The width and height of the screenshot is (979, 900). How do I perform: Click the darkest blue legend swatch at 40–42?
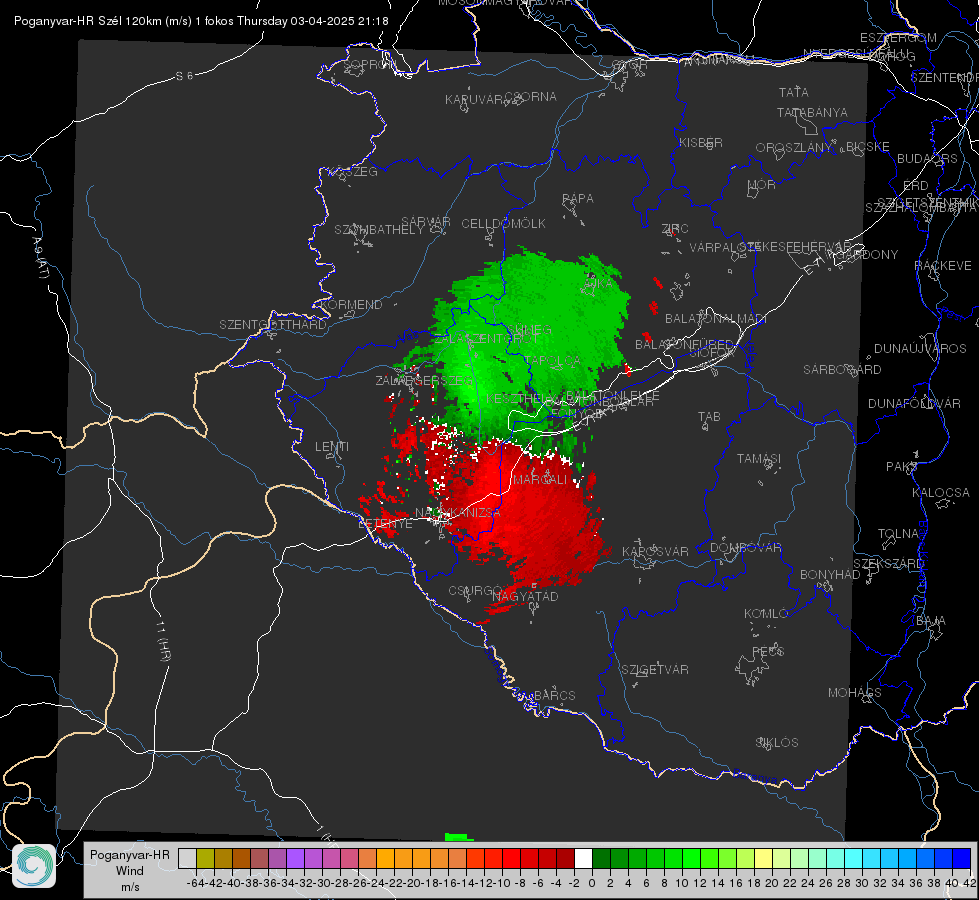click(962, 858)
